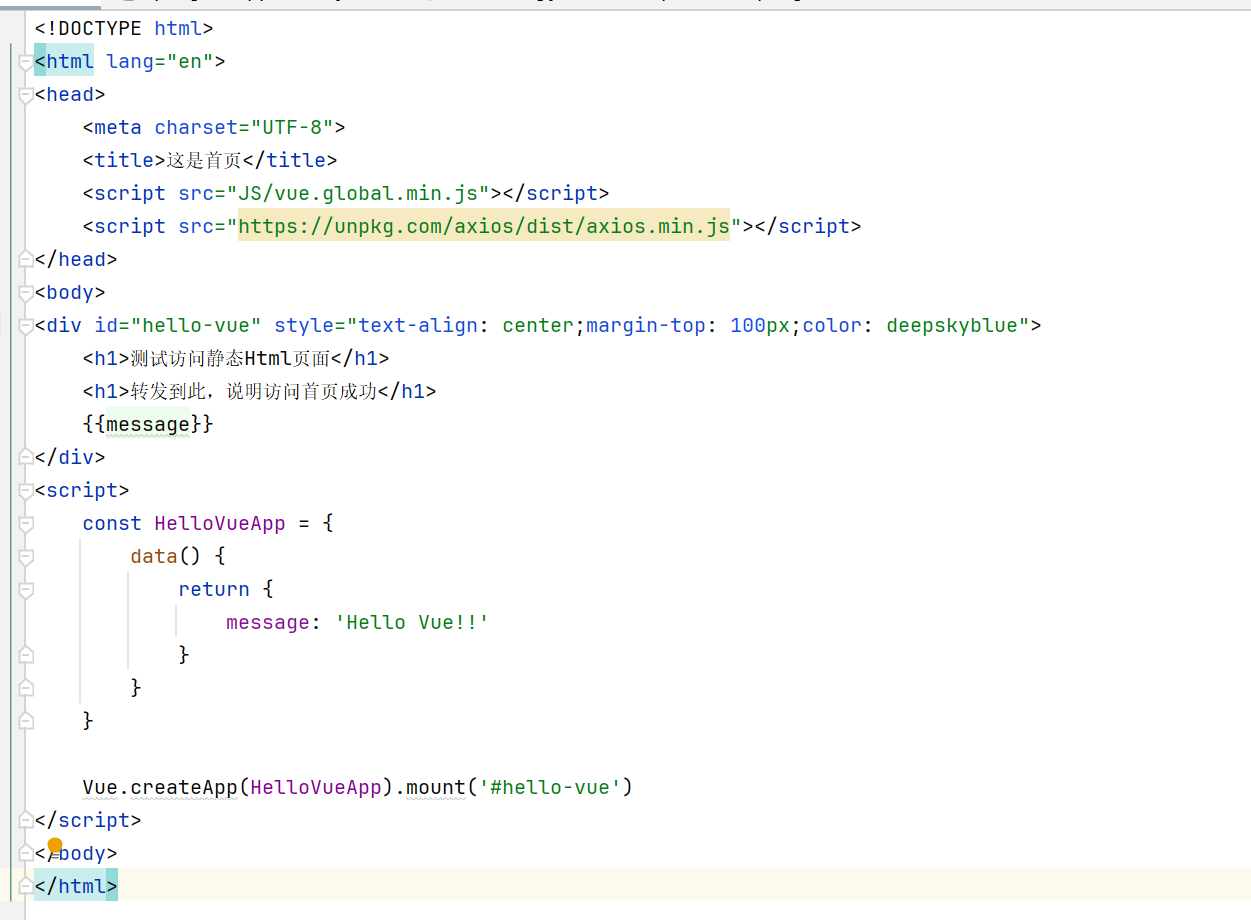Collapse the html lang="en" tag fold marker
The width and height of the screenshot is (1251, 920).
pyautogui.click(x=26, y=62)
